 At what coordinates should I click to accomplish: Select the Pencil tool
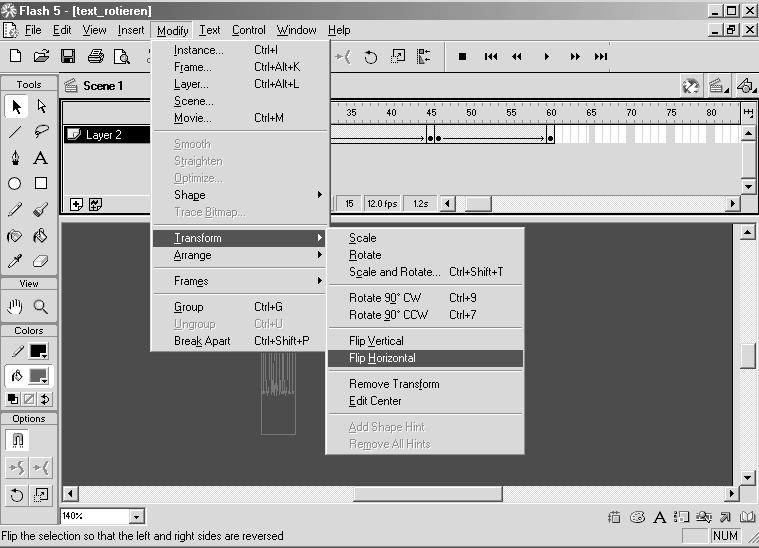15,210
